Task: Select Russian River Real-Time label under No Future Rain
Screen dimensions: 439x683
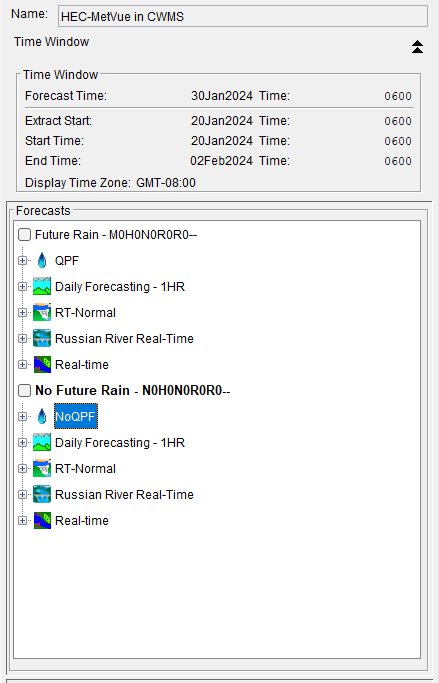Action: pyautogui.click(x=124, y=494)
